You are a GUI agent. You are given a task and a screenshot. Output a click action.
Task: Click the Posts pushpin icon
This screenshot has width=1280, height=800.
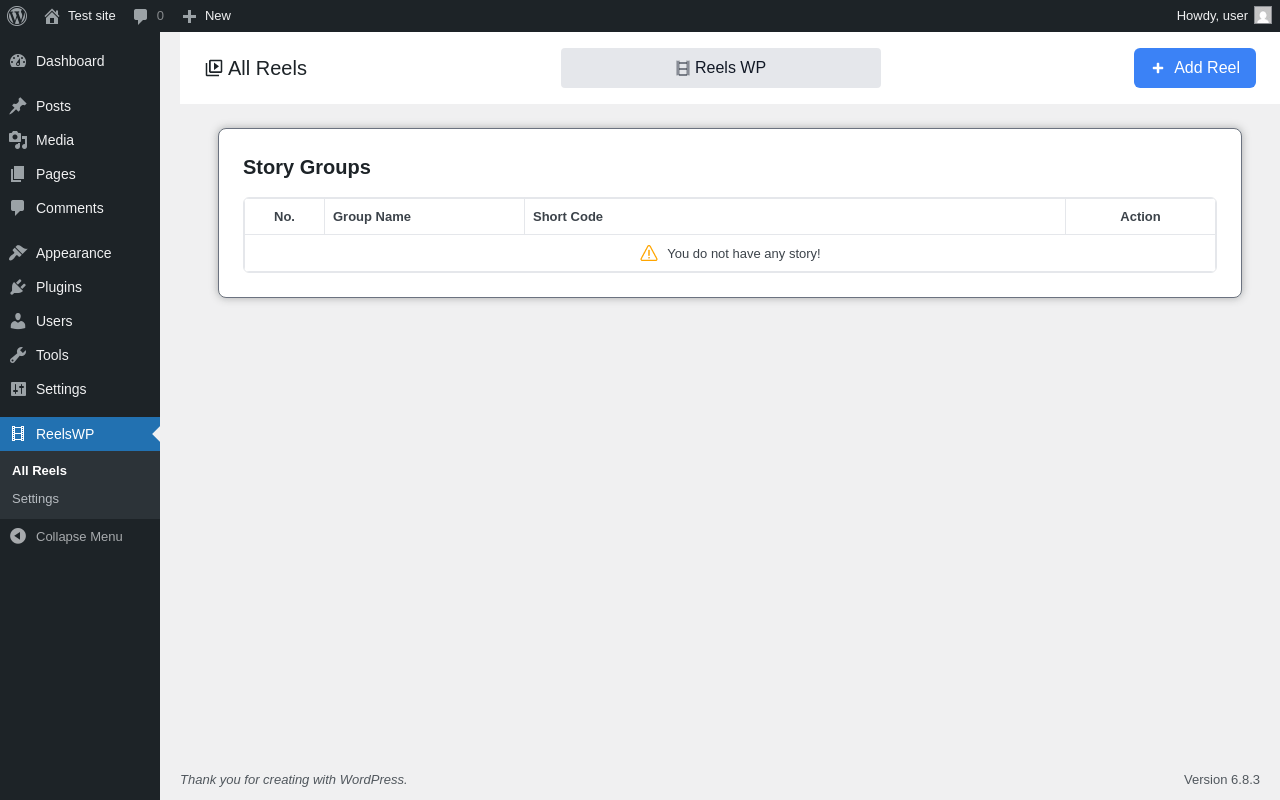click(18, 106)
